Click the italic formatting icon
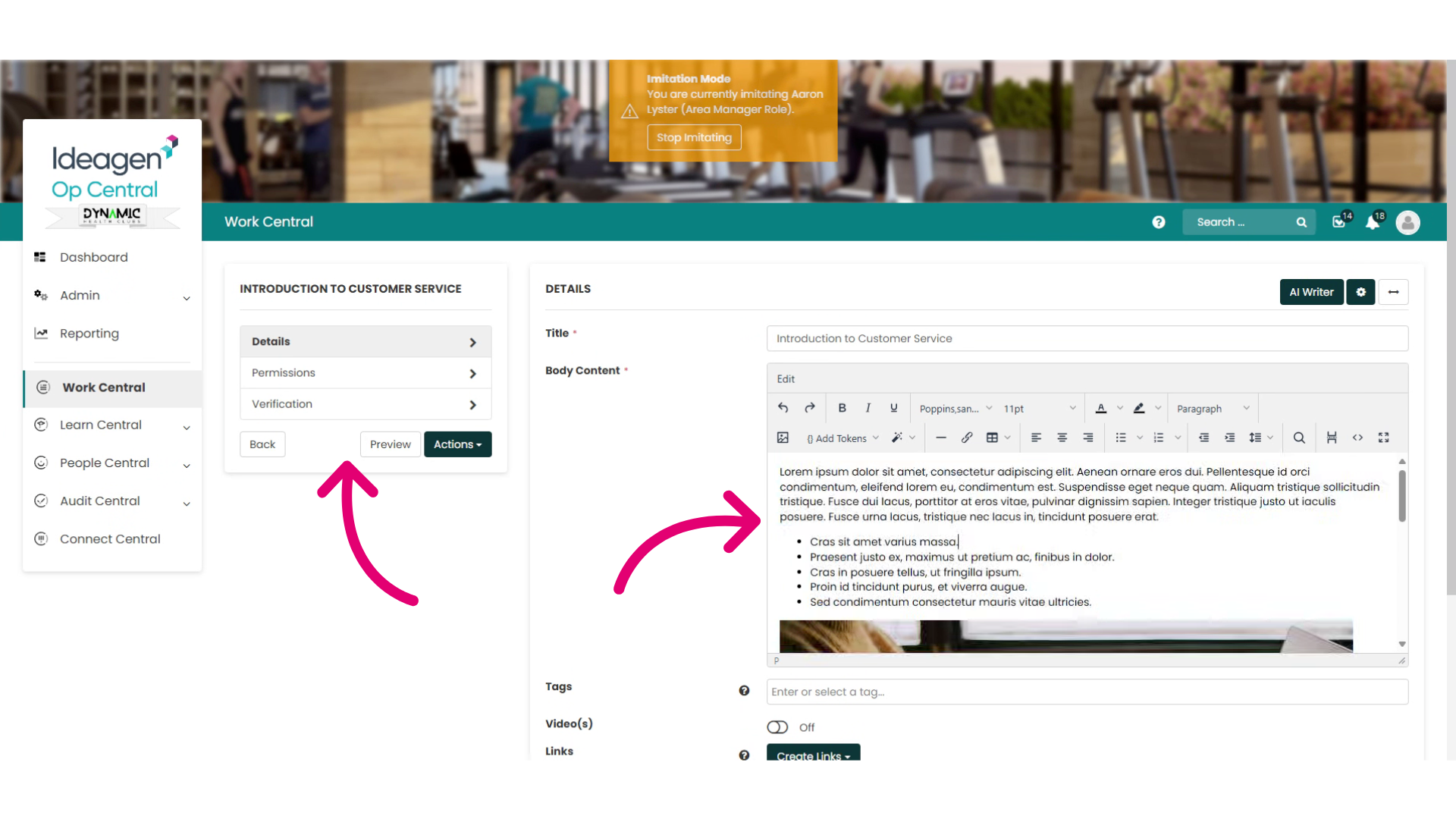Viewport: 1456px width, 819px height. tap(868, 408)
